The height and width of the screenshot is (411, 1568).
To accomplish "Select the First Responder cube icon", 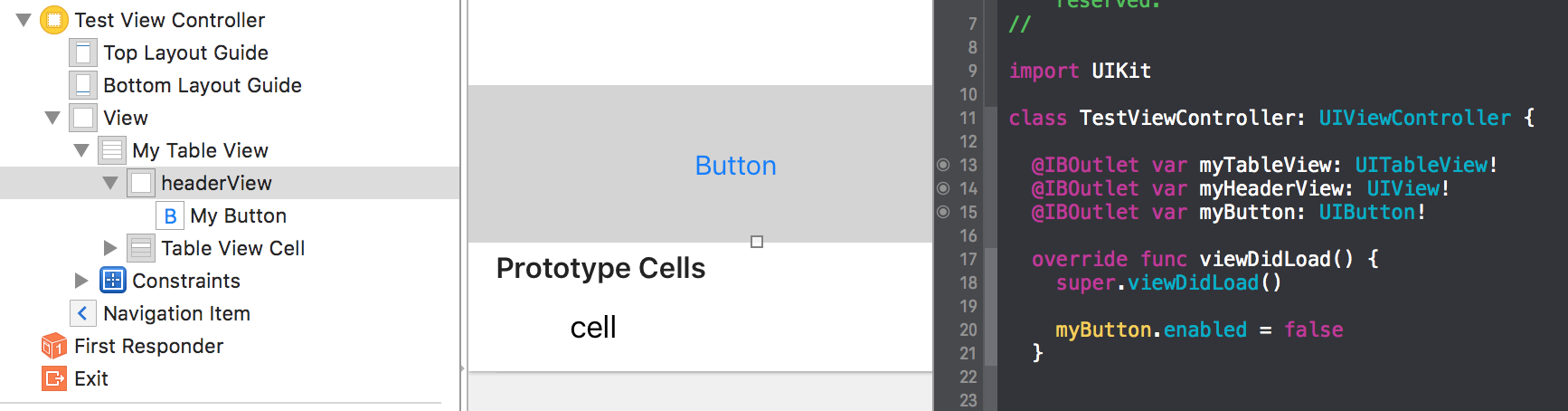I will [54, 346].
